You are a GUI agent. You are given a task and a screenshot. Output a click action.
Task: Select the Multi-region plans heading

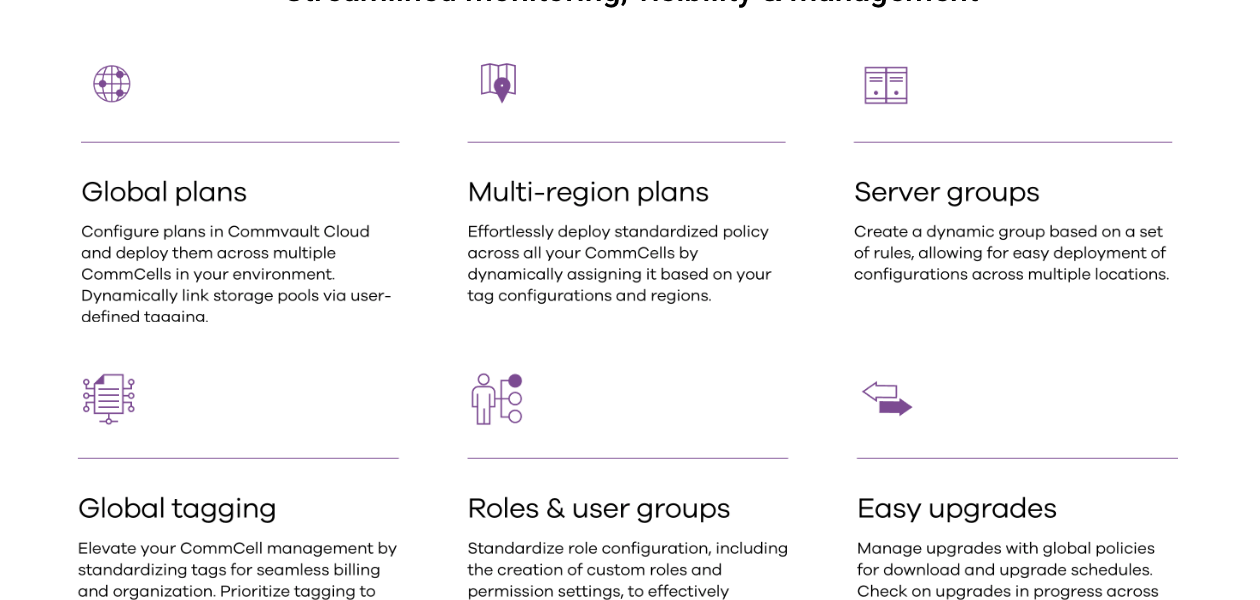(x=588, y=192)
